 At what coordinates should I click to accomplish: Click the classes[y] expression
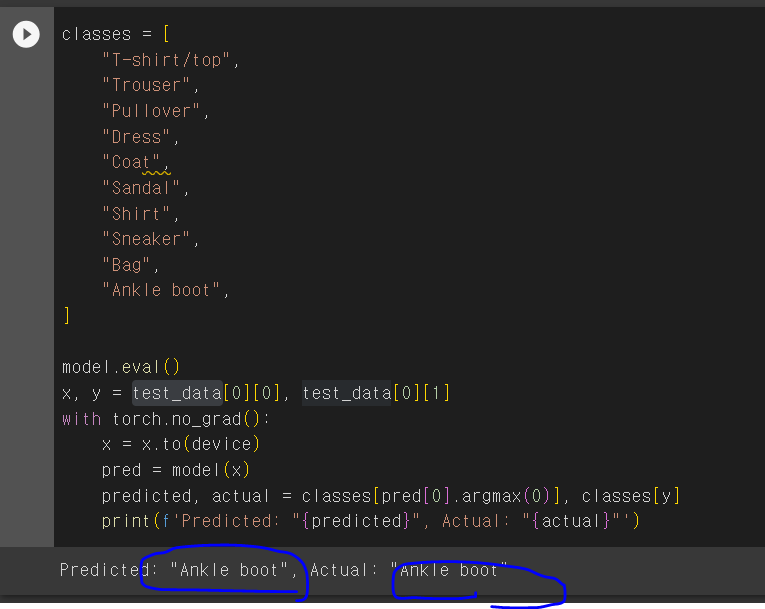click(631, 496)
